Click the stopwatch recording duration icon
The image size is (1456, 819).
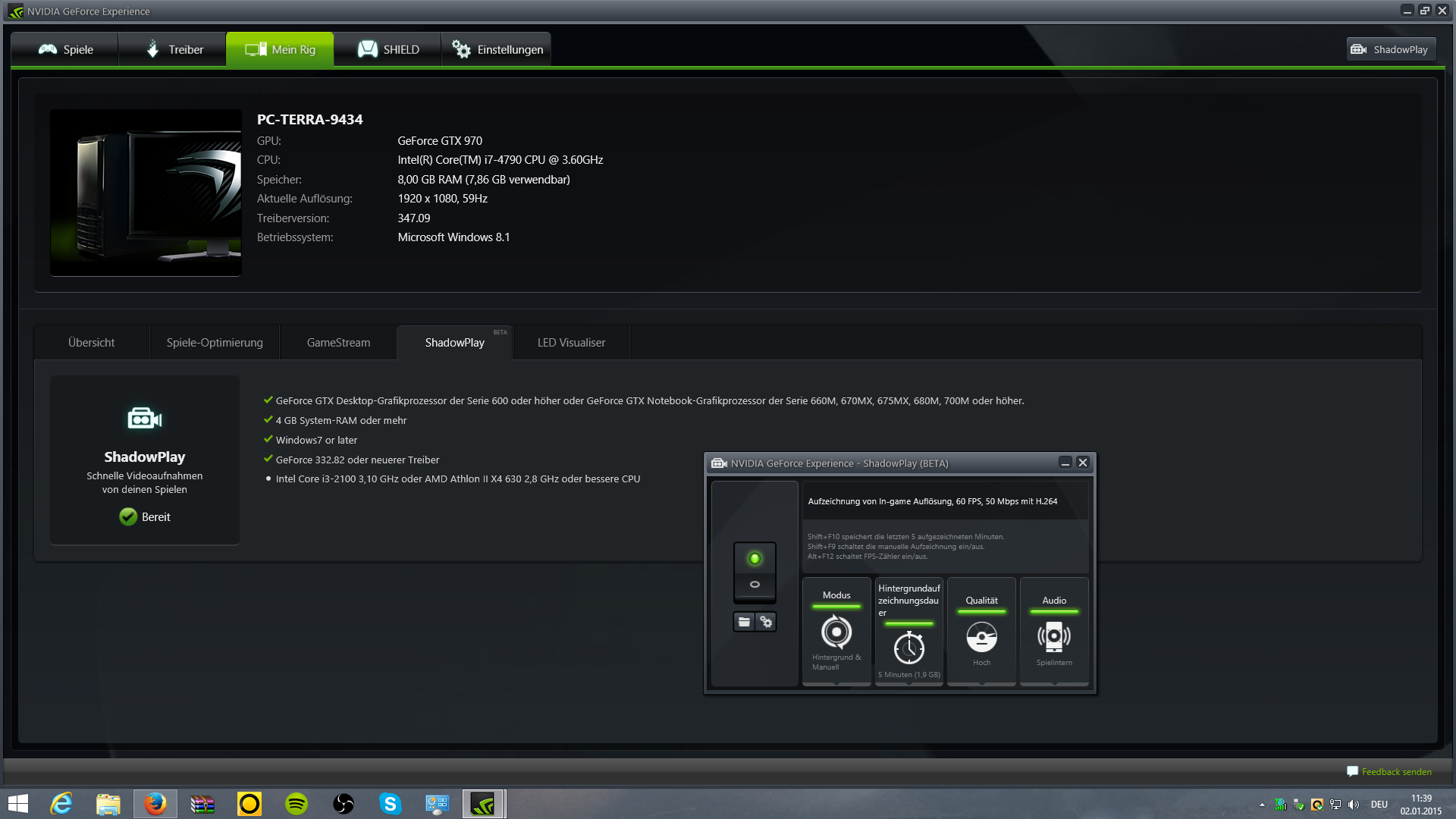pos(909,648)
